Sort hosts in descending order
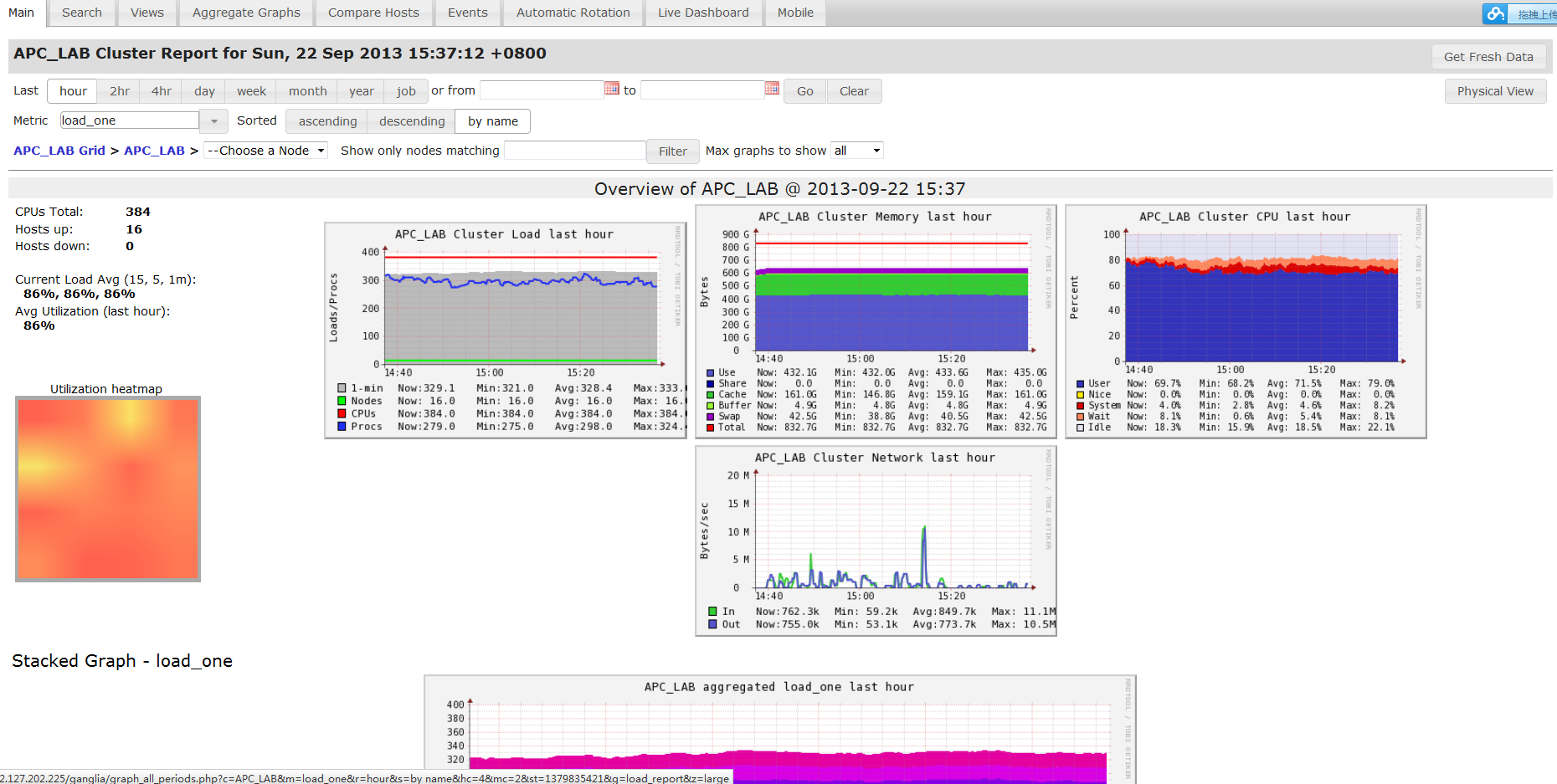Viewport: 1557px width, 784px height. coord(412,121)
